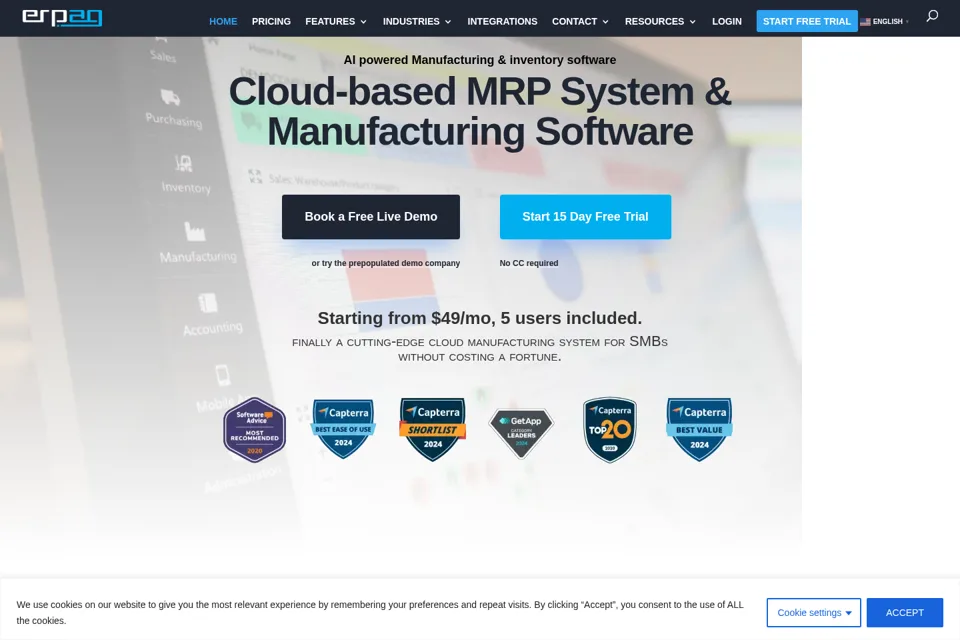This screenshot has width=960, height=640.
Task: Open the search magnifier icon
Action: [932, 16]
